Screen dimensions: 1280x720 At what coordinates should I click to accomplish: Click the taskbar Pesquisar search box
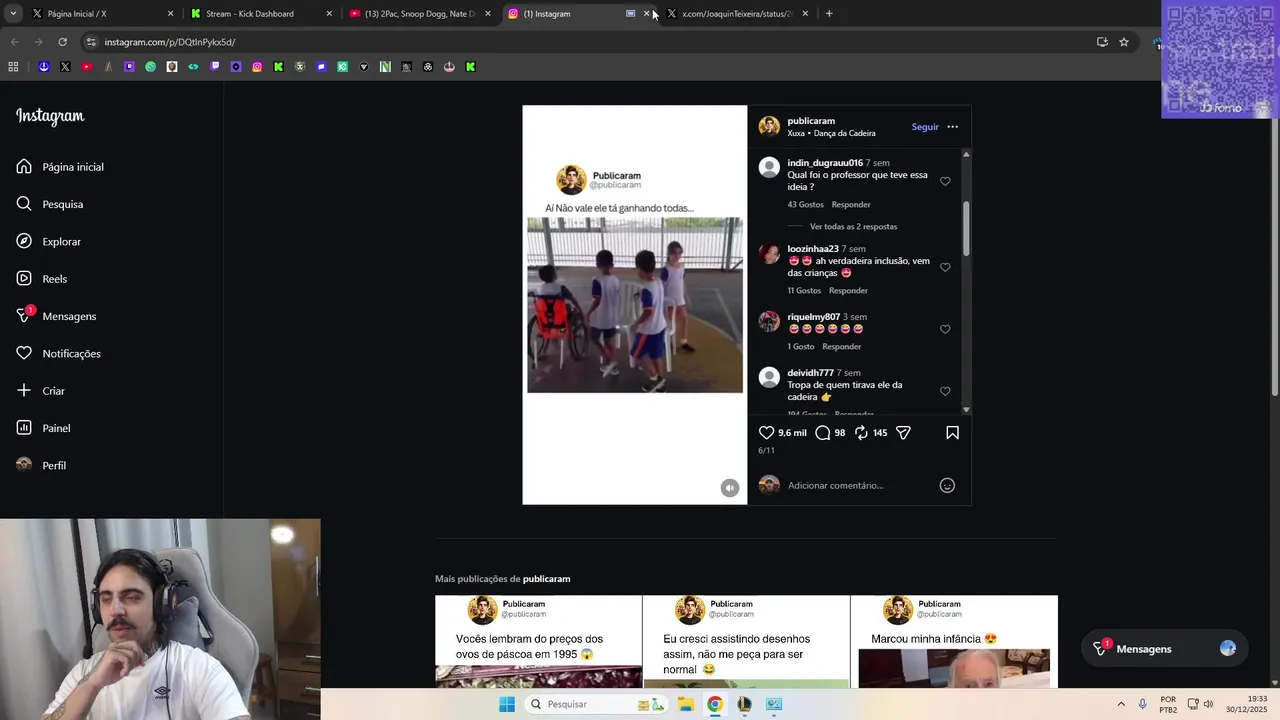click(595, 704)
